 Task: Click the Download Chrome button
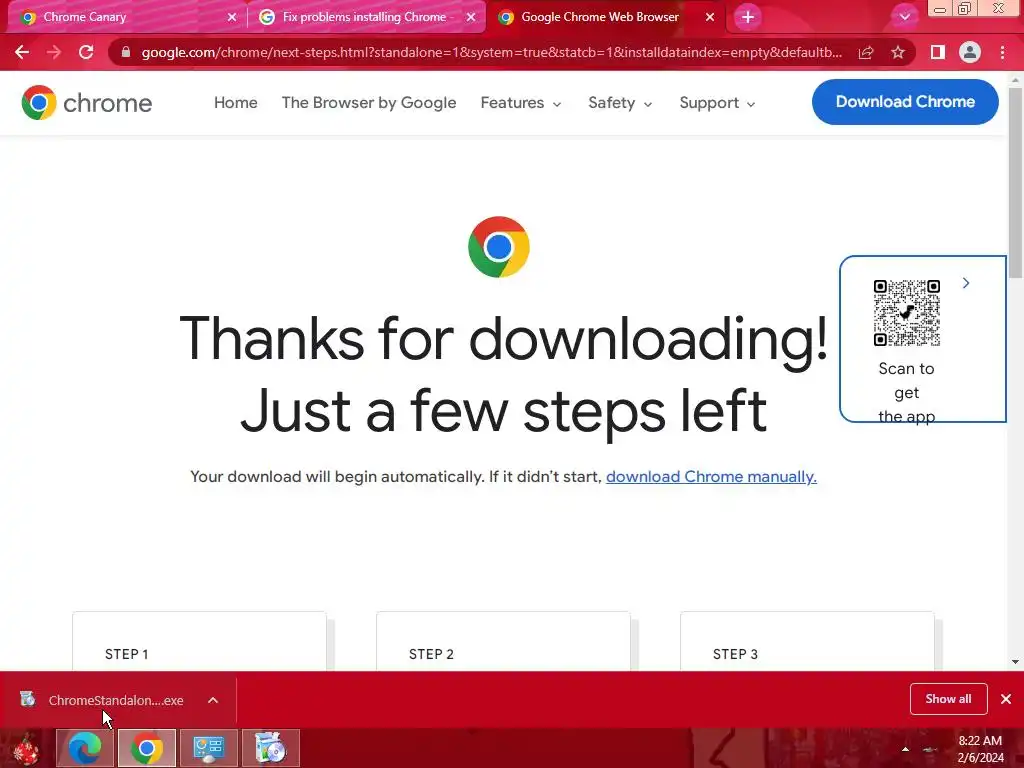[x=905, y=102]
